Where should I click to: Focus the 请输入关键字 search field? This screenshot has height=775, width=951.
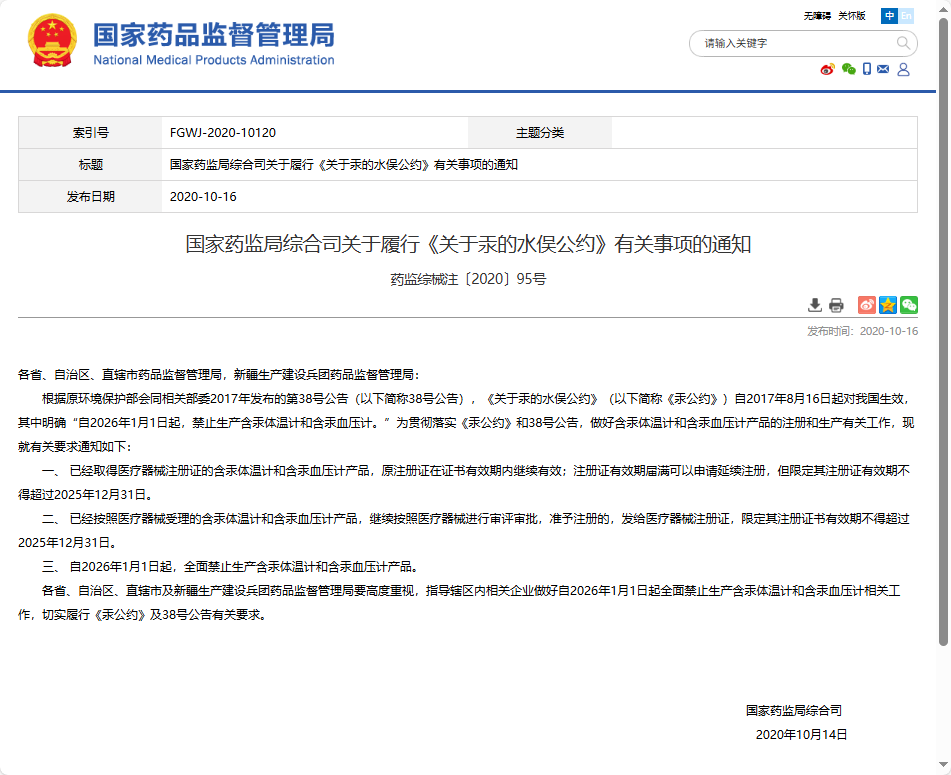coord(790,43)
